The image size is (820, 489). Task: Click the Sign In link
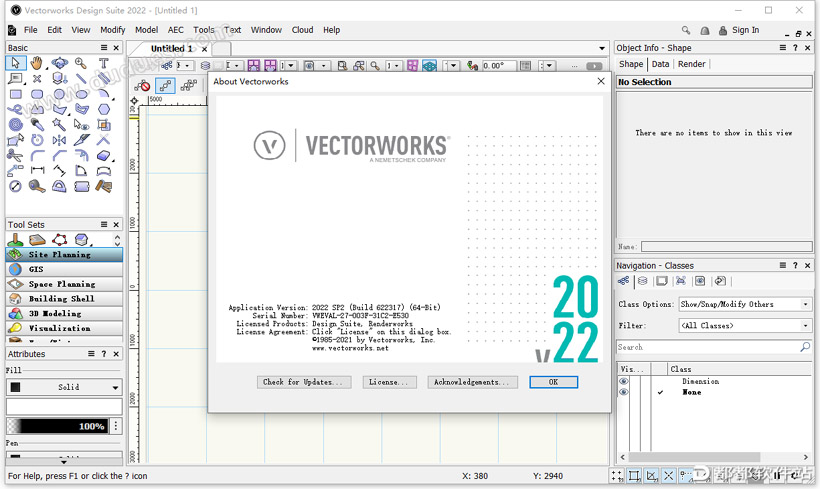(x=745, y=30)
